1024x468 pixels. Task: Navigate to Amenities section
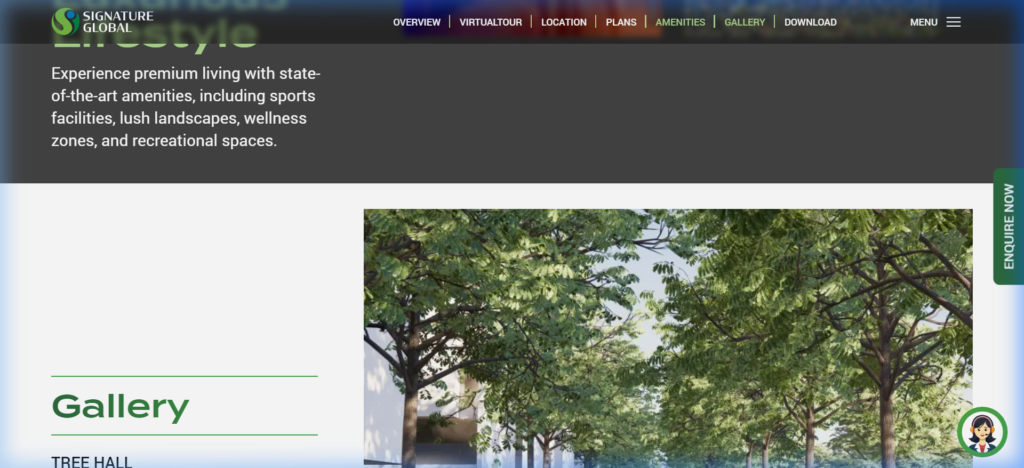[680, 22]
